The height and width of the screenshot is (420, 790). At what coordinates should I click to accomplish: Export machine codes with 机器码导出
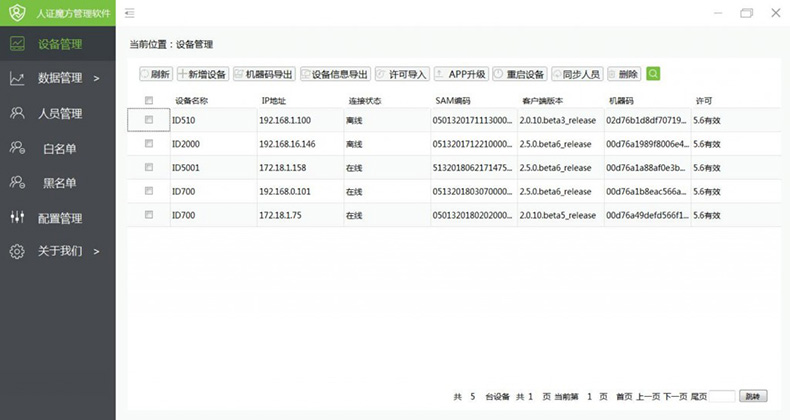tap(264, 74)
